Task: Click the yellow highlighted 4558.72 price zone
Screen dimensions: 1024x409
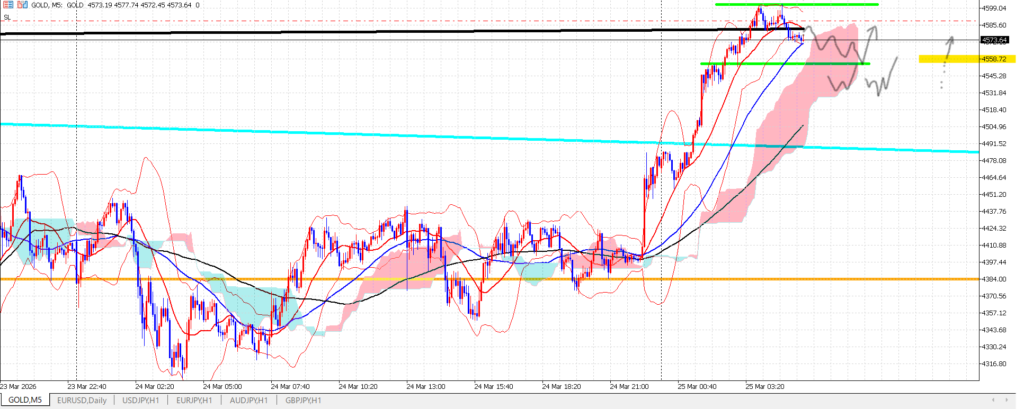Action: 952,59
